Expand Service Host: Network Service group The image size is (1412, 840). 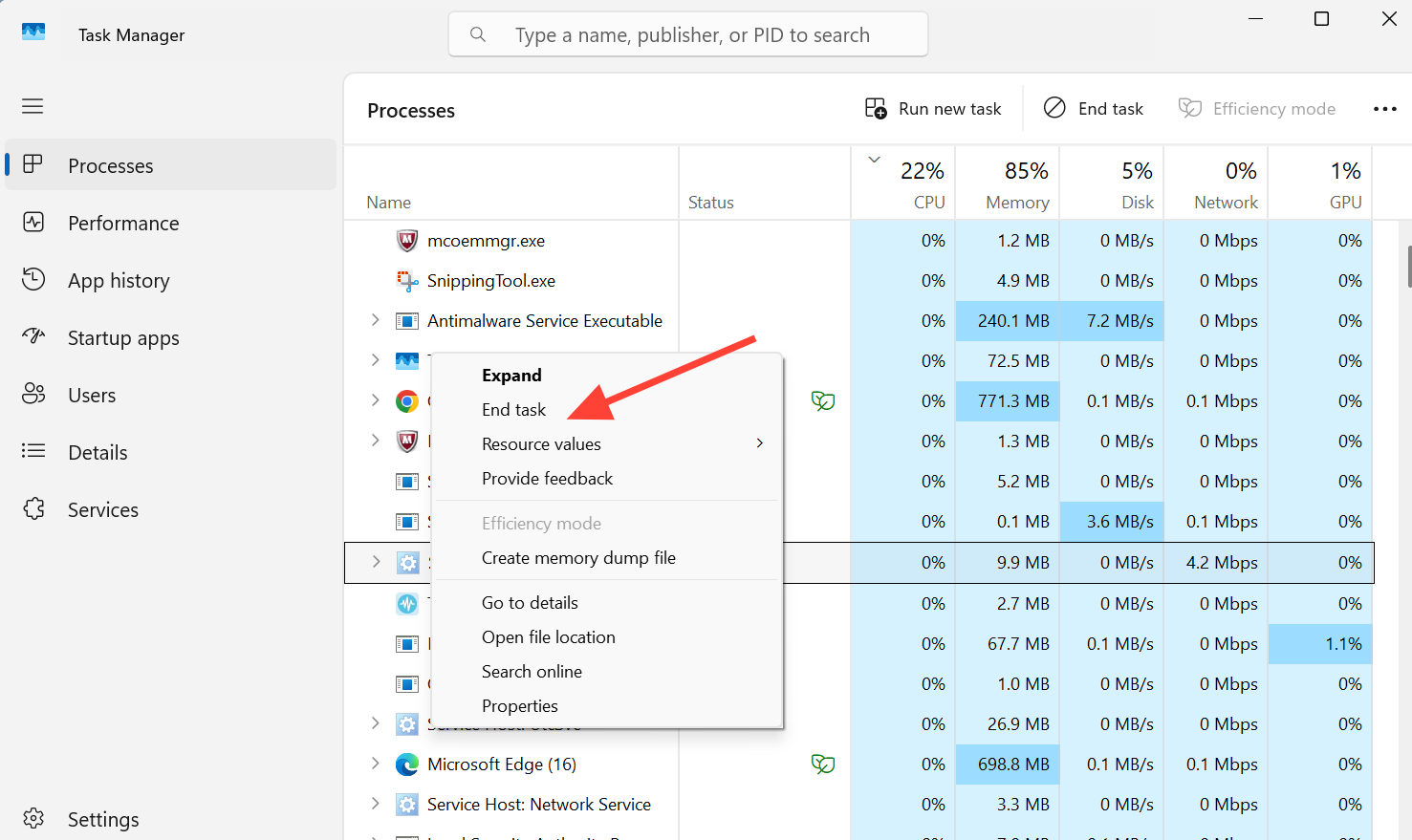pyautogui.click(x=376, y=804)
